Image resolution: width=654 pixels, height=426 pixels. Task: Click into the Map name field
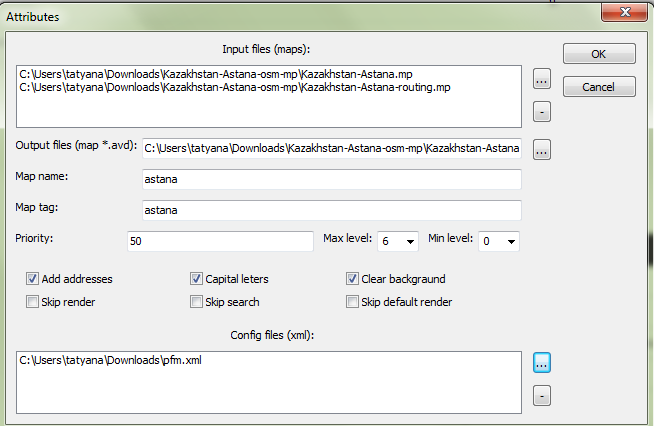pos(332,179)
